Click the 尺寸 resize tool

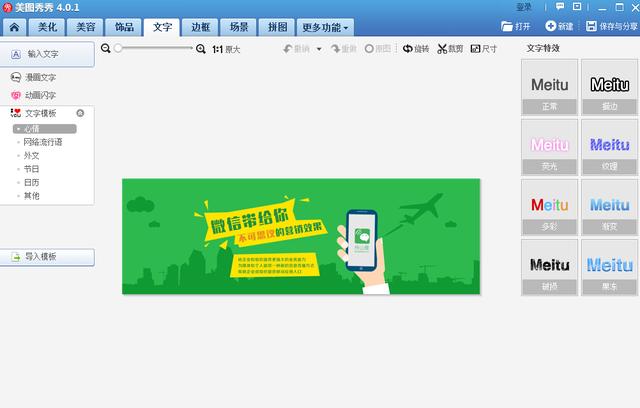(x=484, y=49)
